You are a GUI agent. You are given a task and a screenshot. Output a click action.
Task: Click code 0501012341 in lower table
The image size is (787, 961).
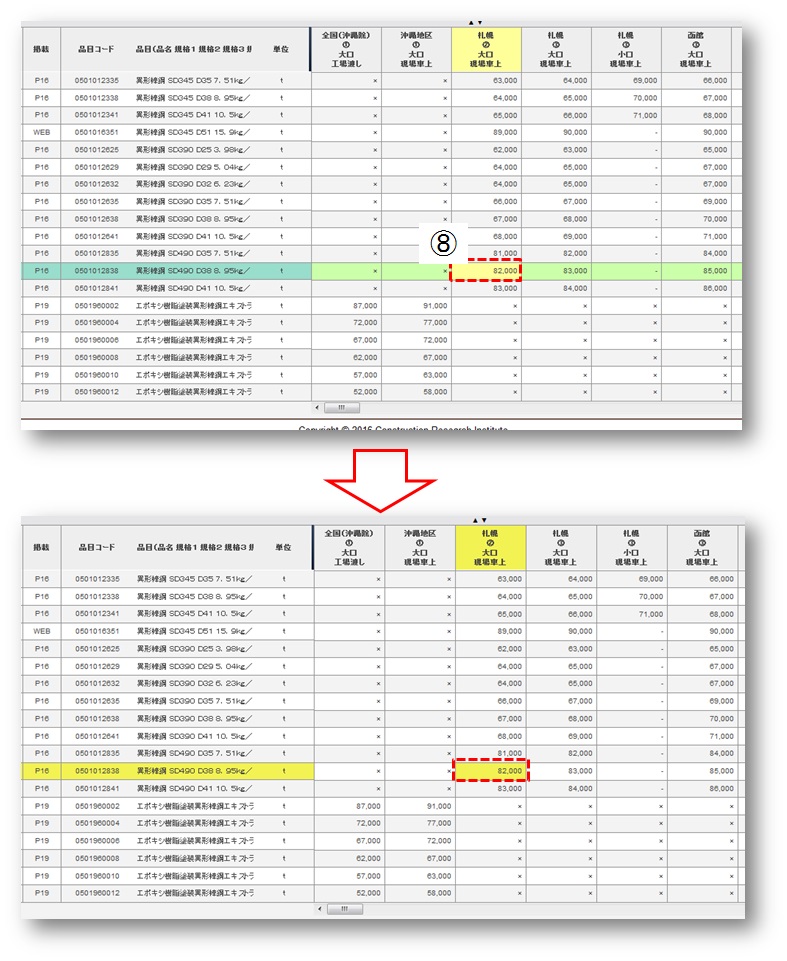pyautogui.click(x=97, y=613)
